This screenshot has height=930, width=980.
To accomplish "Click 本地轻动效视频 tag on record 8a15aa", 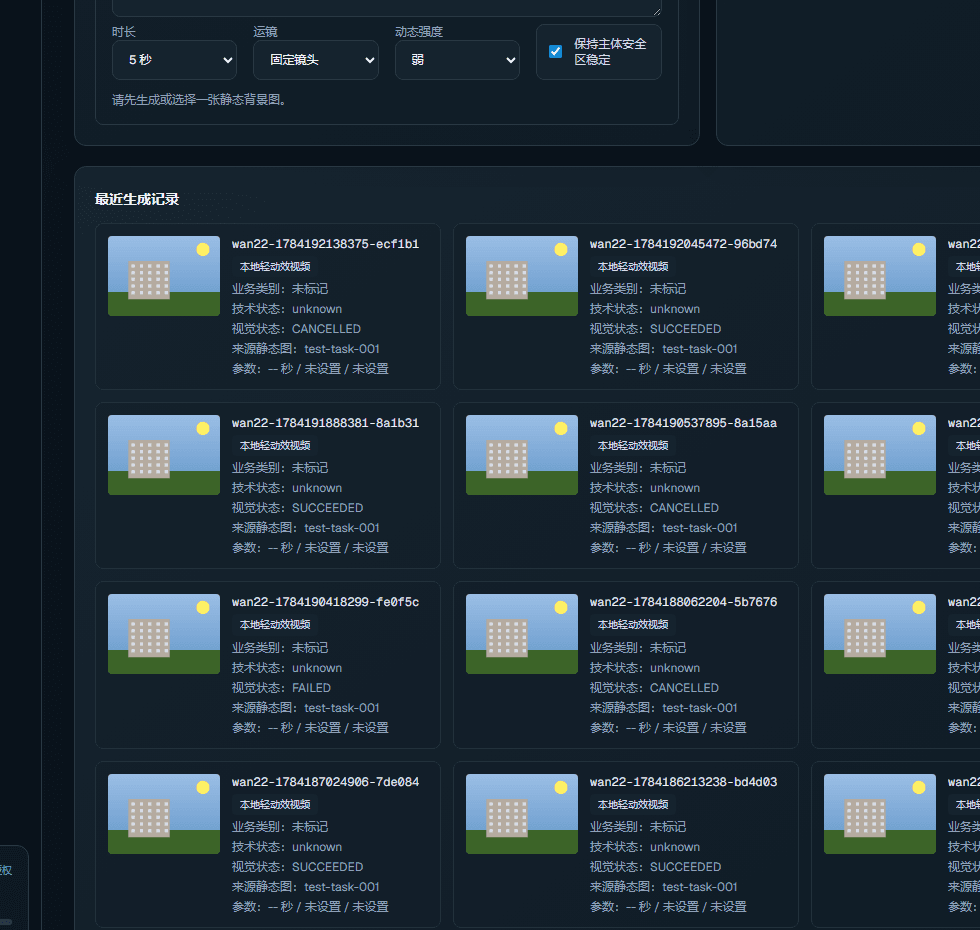I will coord(633,446).
